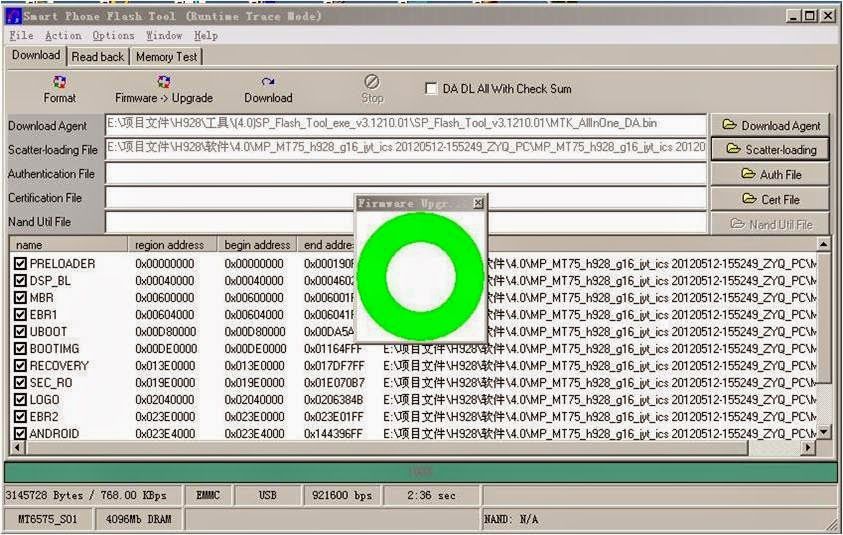The width and height of the screenshot is (843, 535).
Task: Click the Stop icon in toolbar
Action: coord(372,82)
